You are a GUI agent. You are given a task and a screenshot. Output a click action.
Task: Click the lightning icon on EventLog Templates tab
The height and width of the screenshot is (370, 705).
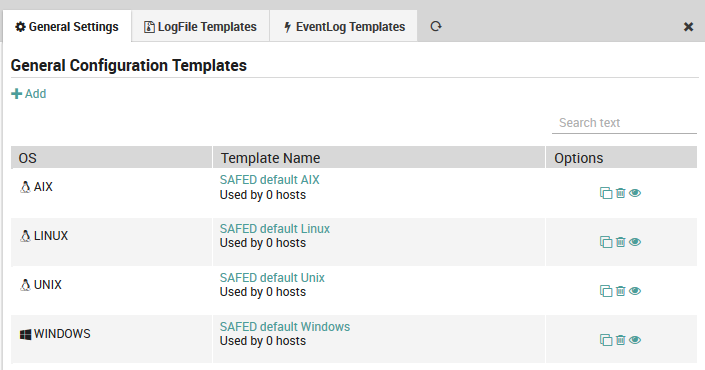click(x=287, y=27)
